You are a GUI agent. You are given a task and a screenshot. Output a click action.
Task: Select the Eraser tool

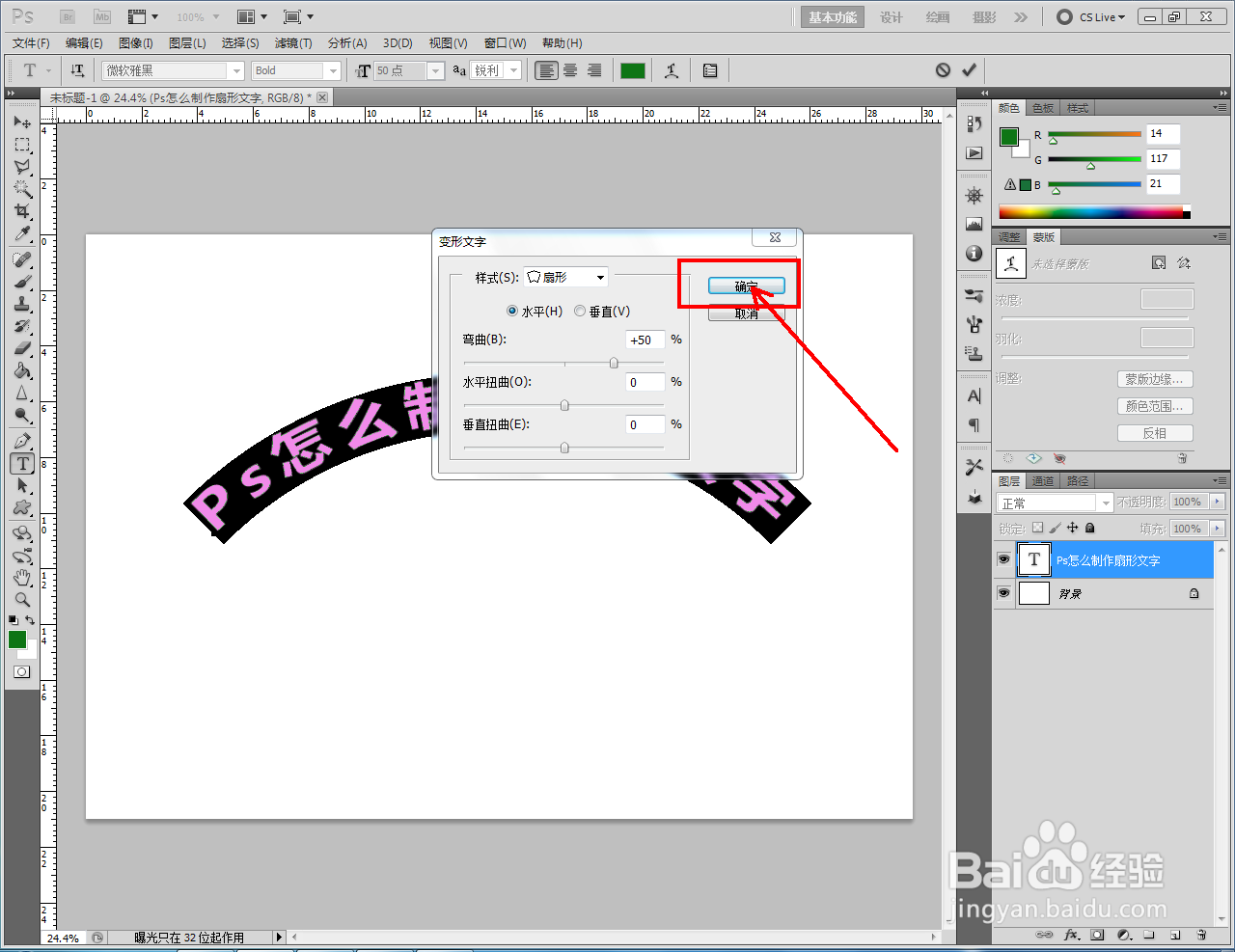[22, 348]
